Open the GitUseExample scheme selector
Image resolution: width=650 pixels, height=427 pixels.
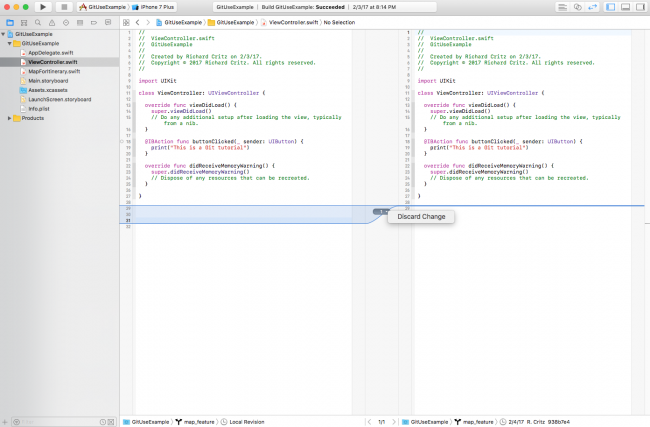click(x=103, y=7)
